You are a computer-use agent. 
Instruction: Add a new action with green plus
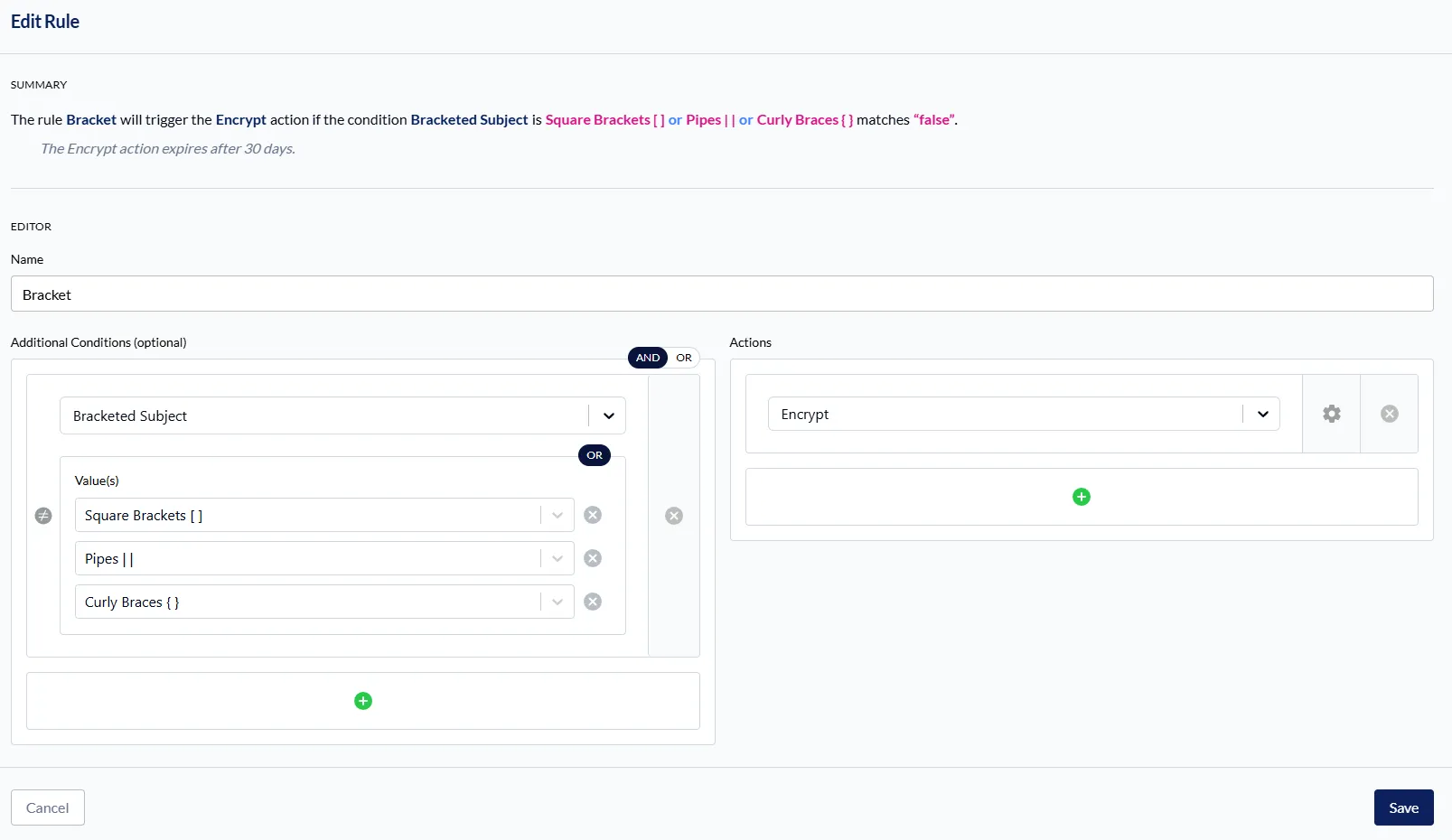click(1082, 497)
